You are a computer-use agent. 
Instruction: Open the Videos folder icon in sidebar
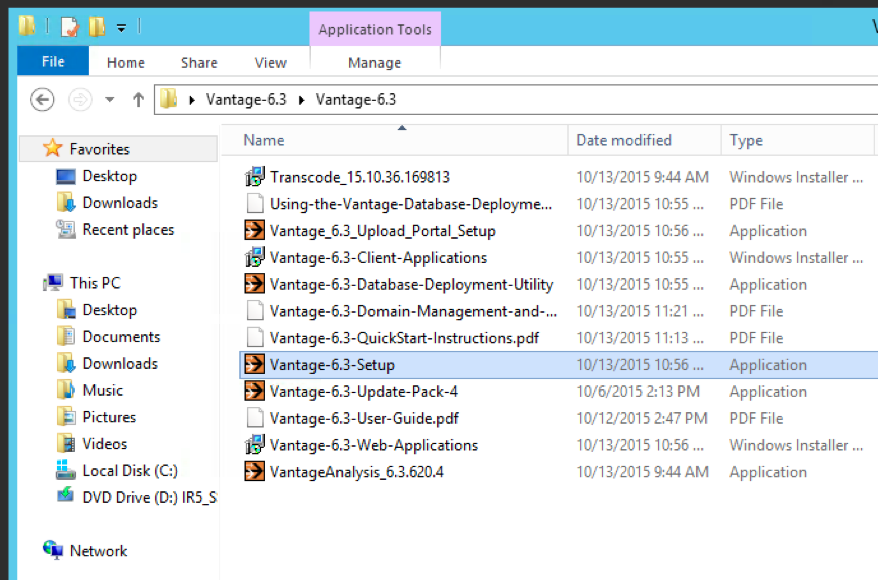[66, 444]
